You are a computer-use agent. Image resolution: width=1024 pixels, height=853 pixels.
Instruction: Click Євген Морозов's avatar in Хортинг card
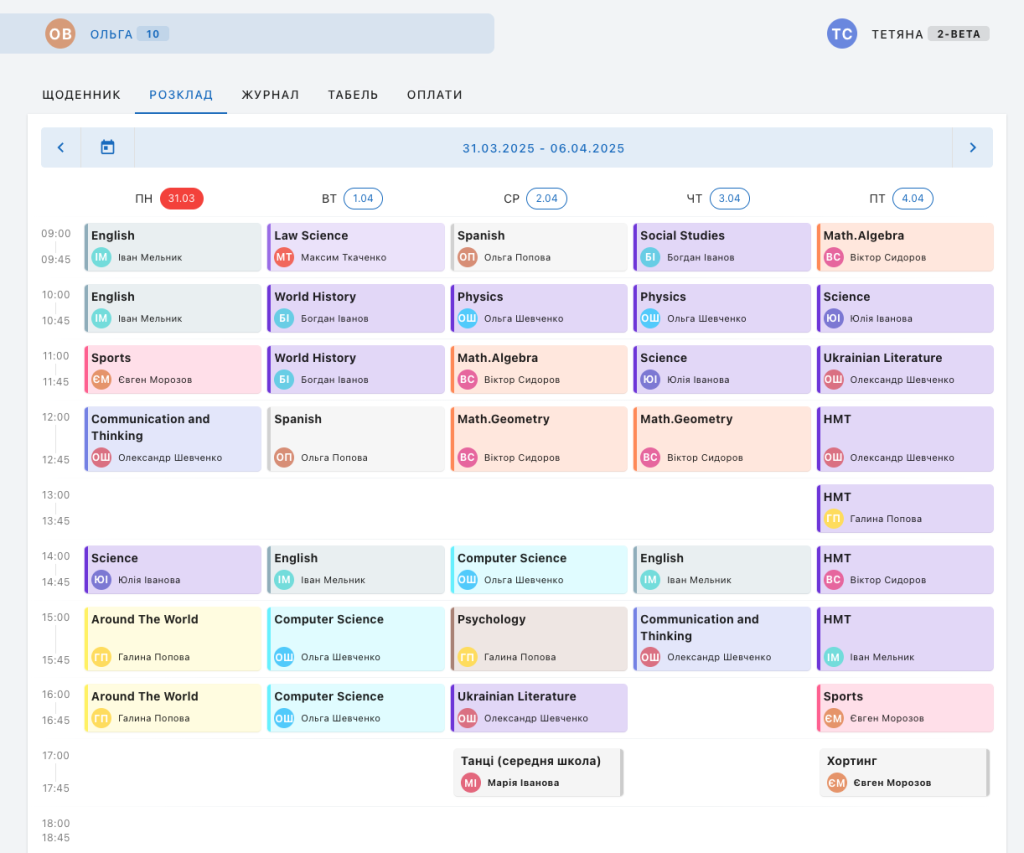(x=837, y=783)
